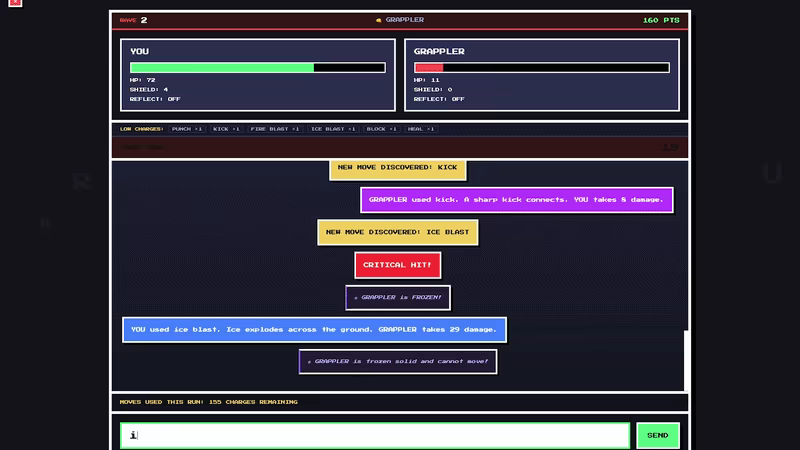Image resolution: width=800 pixels, height=450 pixels.
Task: Click the ICE BLAST ×1 charge chip
Action: coord(333,129)
